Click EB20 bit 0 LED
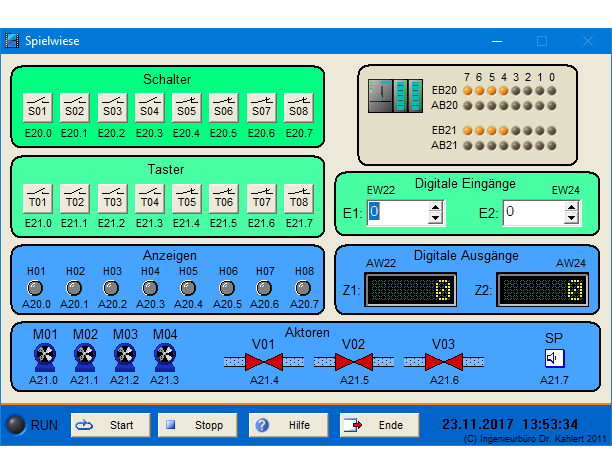Viewport: 612px width, 471px height. 552,91
